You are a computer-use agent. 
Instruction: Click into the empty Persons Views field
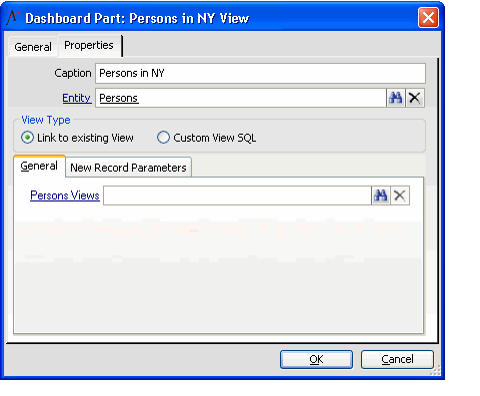coord(237,195)
